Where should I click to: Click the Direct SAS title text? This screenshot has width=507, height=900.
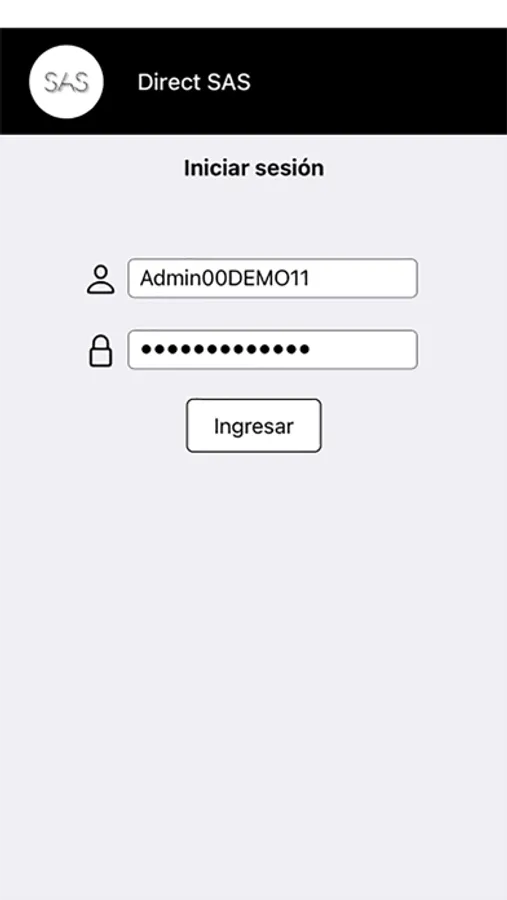click(194, 83)
